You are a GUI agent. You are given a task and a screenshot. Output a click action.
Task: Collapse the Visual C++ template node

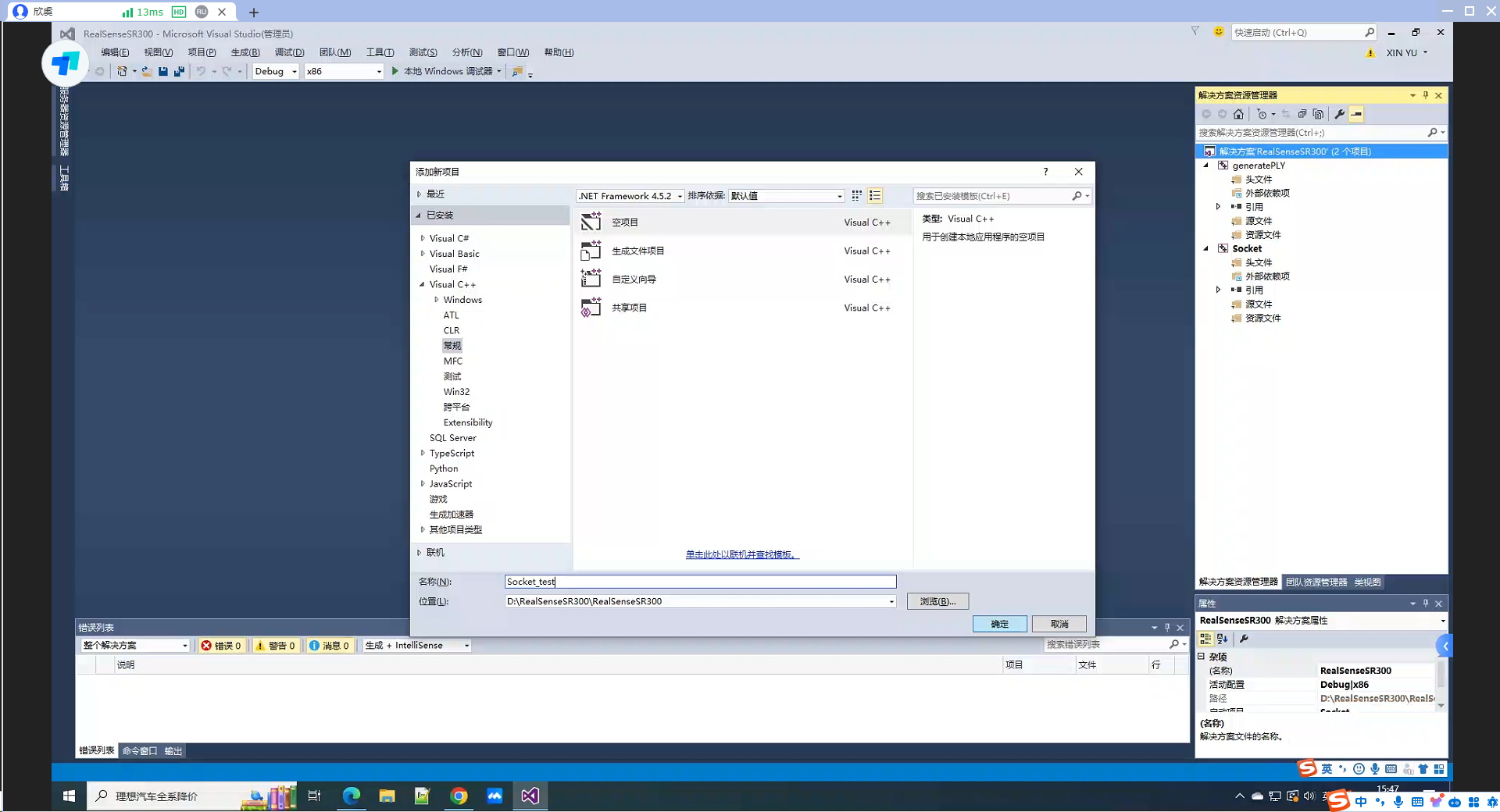click(423, 284)
